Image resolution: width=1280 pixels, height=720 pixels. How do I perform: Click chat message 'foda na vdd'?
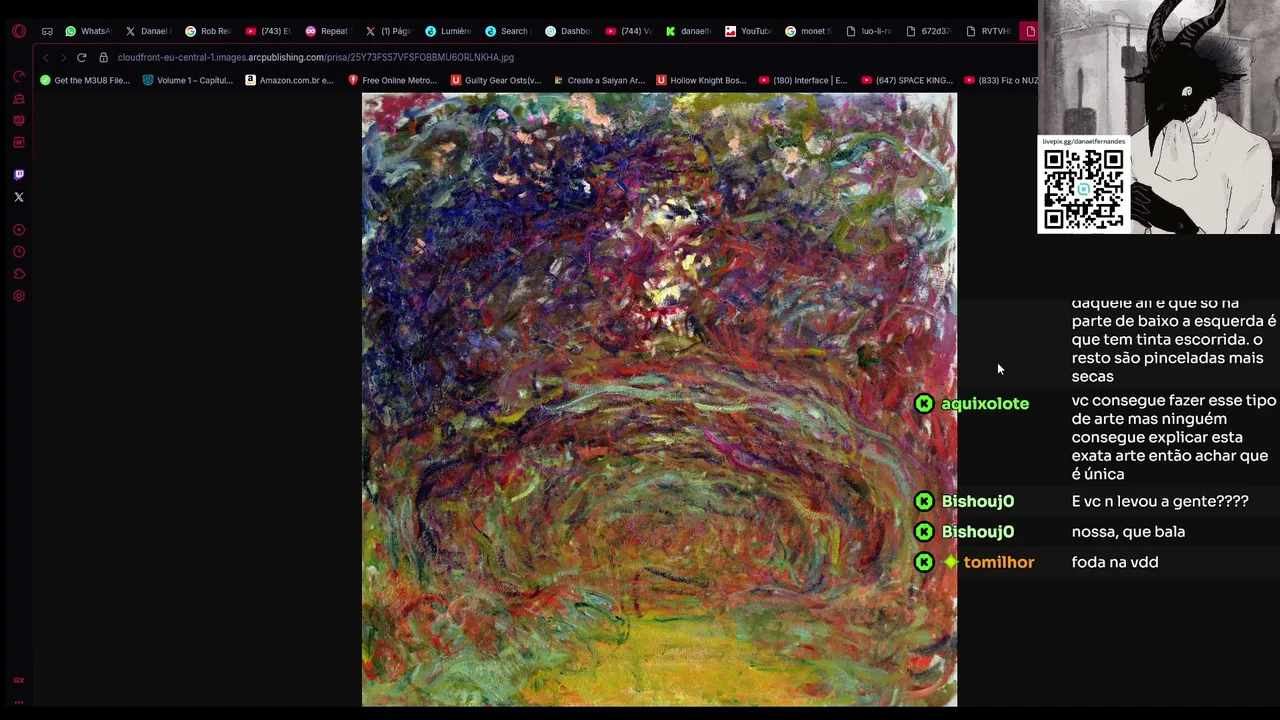(1115, 563)
